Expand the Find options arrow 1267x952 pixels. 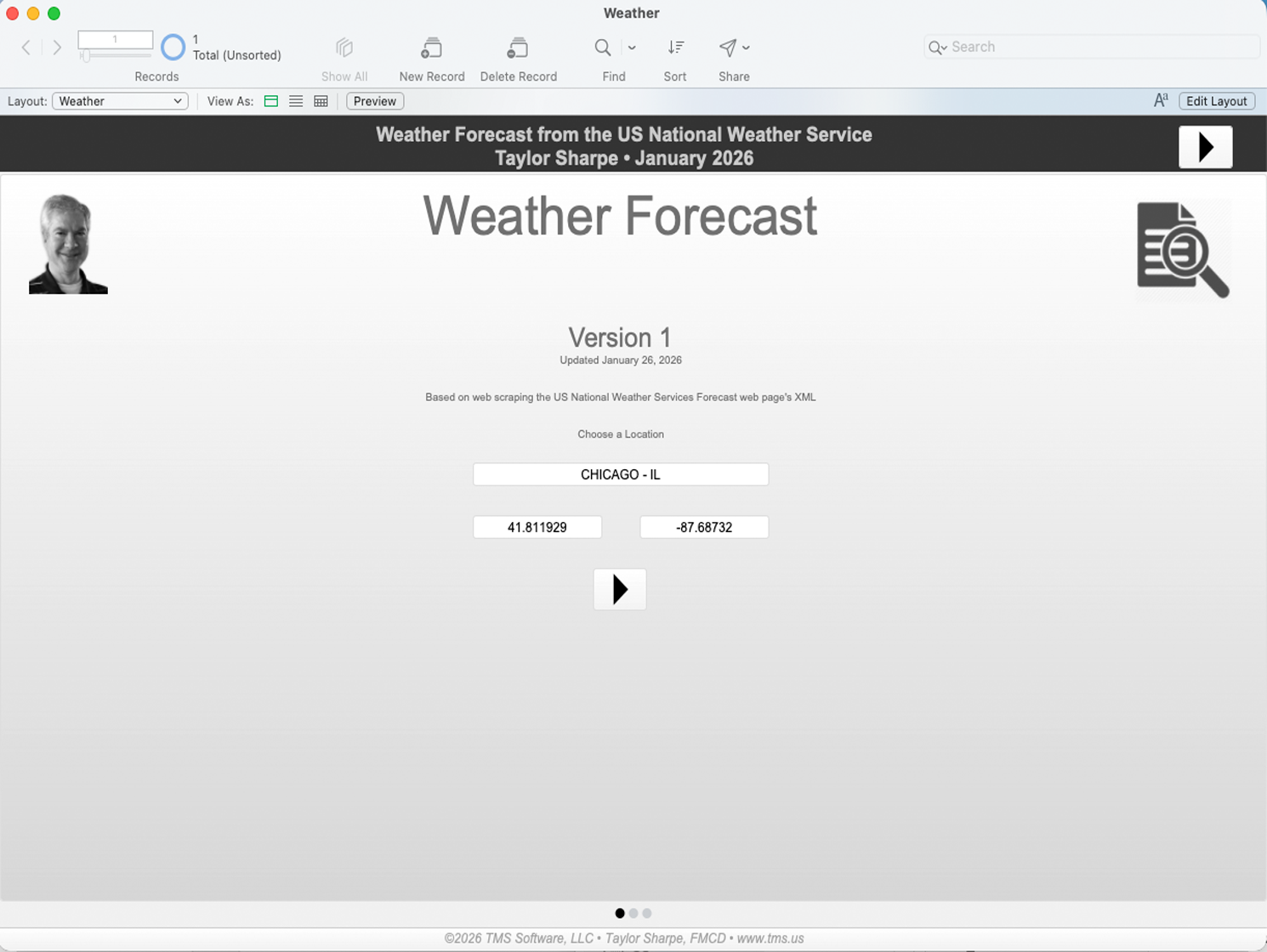coord(632,48)
